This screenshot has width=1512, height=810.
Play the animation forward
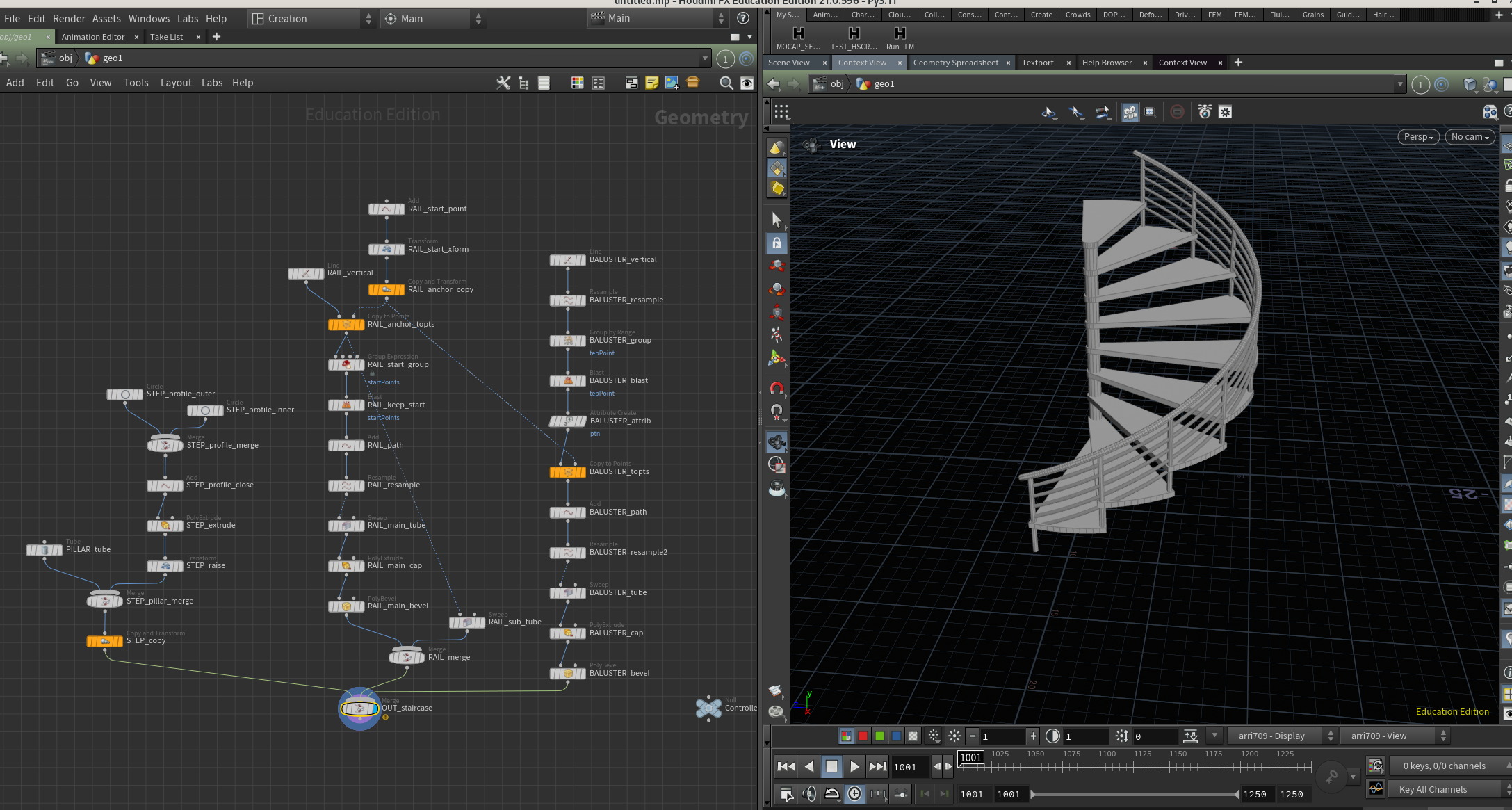pos(854,766)
